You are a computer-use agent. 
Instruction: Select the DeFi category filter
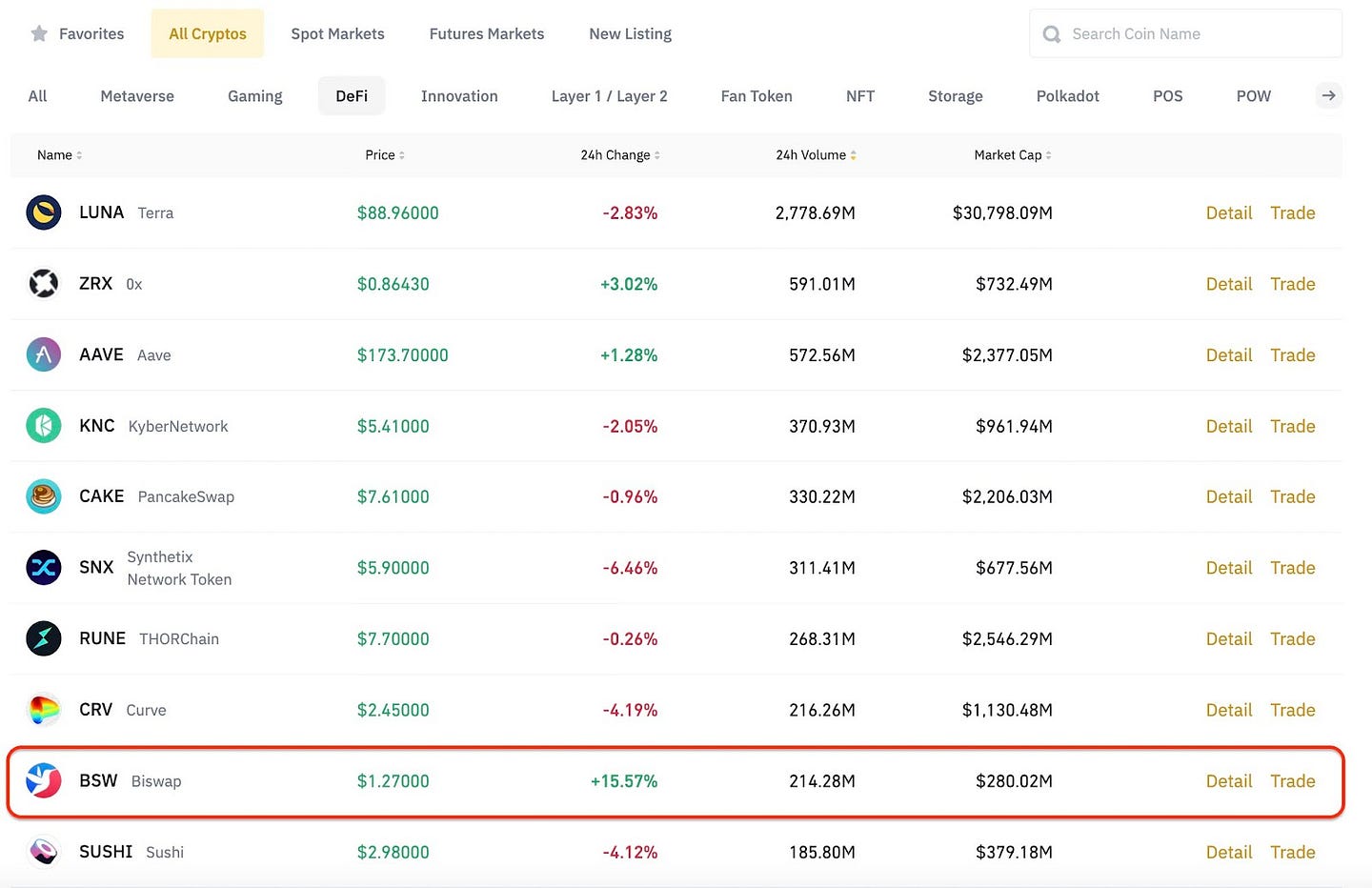tap(352, 96)
